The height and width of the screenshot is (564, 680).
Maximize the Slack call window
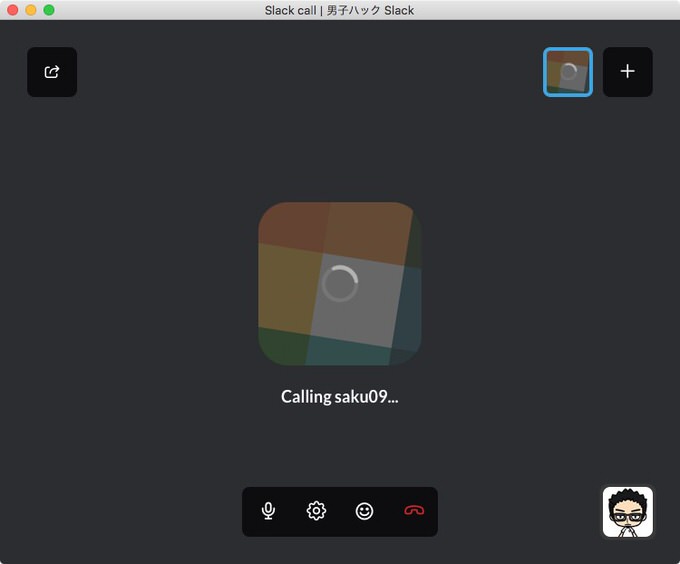49,10
